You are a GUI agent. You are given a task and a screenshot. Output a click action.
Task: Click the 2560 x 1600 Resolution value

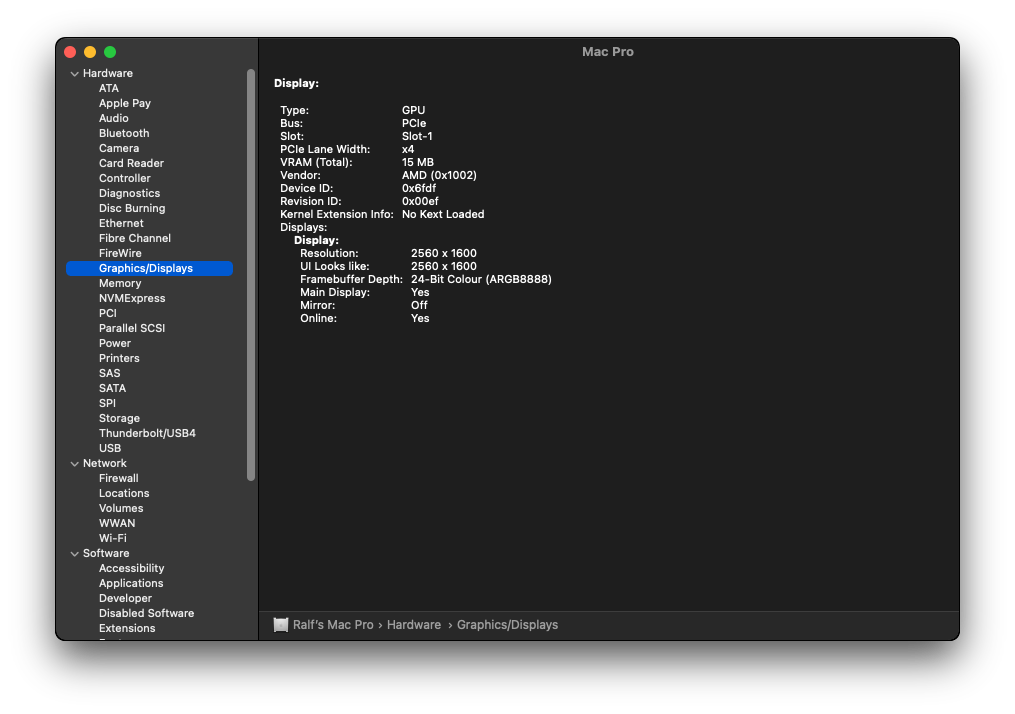(443, 253)
